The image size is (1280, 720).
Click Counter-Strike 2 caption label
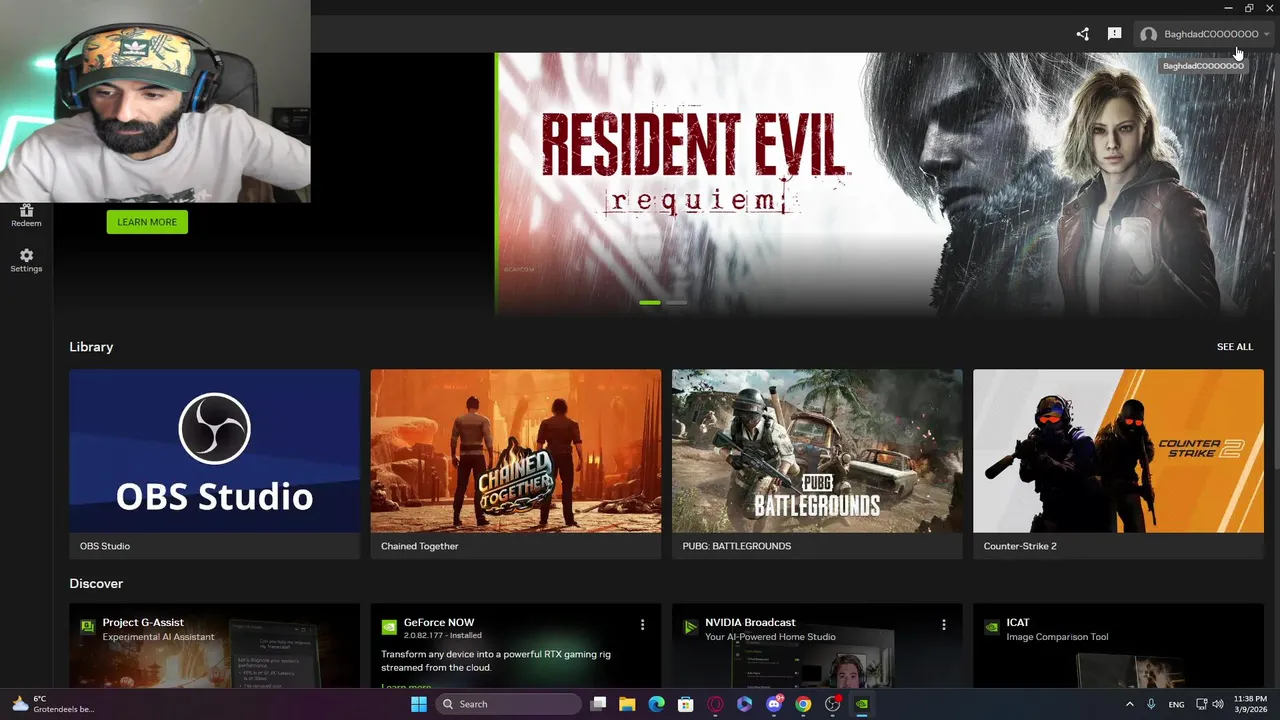(x=1020, y=546)
